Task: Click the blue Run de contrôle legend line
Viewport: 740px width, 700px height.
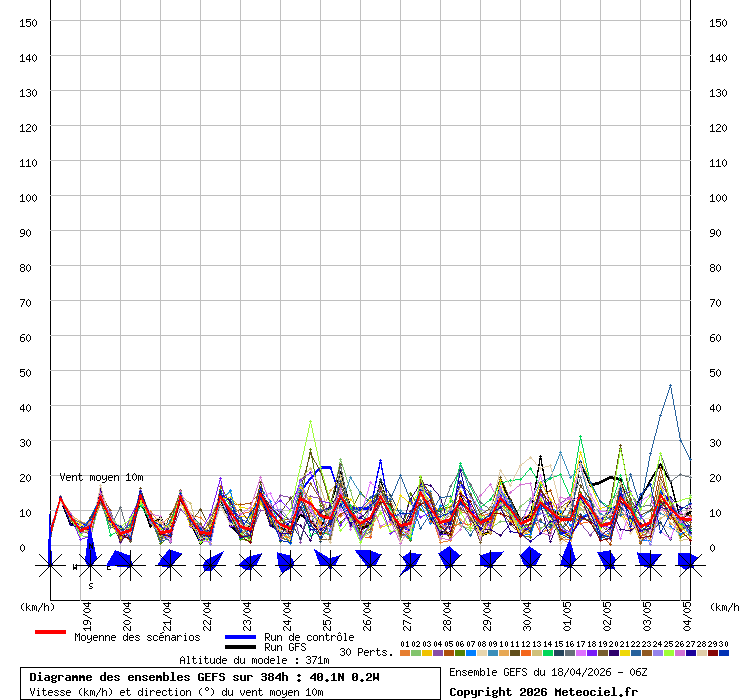Action: pos(240,637)
